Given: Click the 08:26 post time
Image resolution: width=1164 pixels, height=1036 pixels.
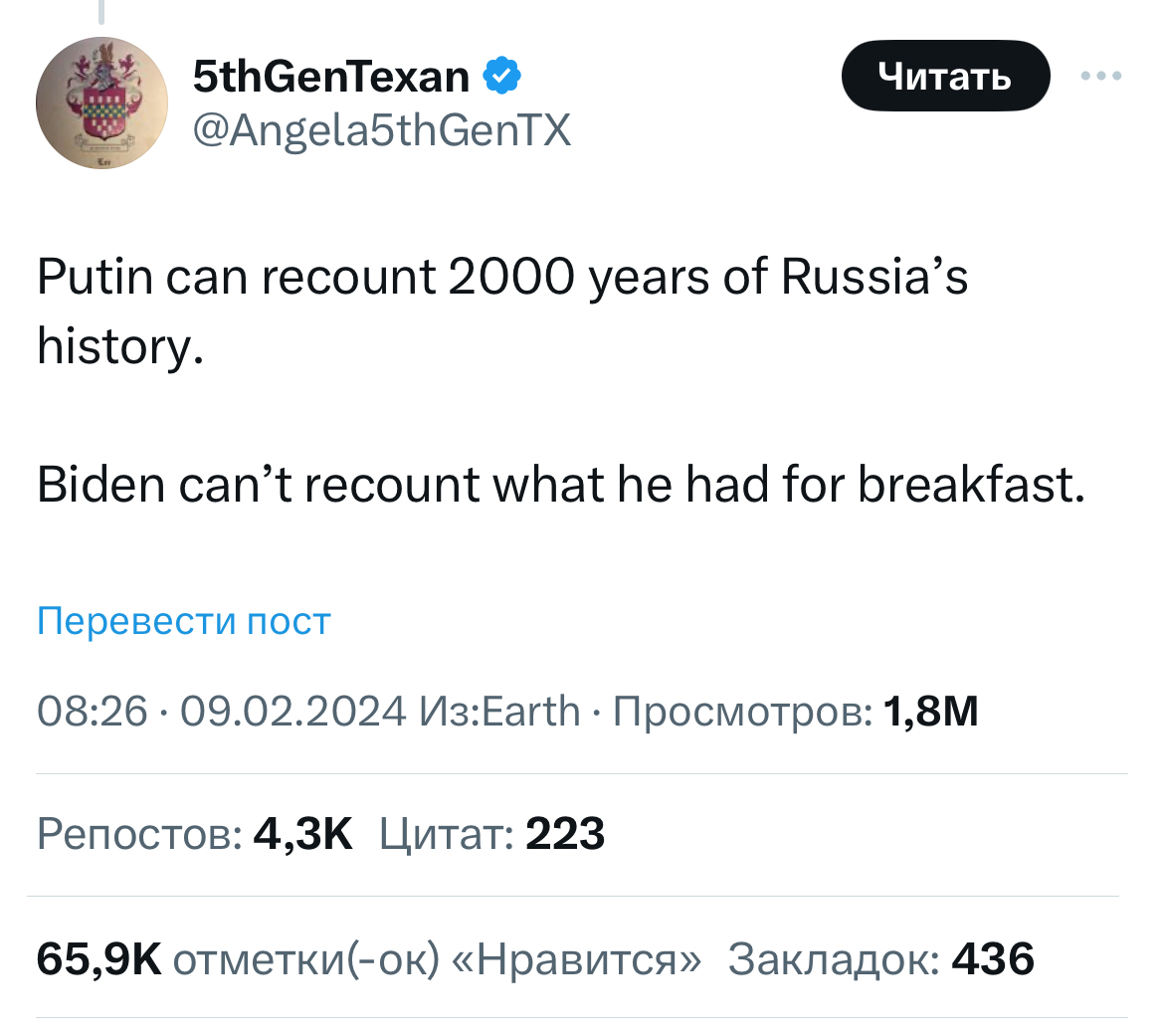Looking at the screenshot, I should [x=92, y=712].
